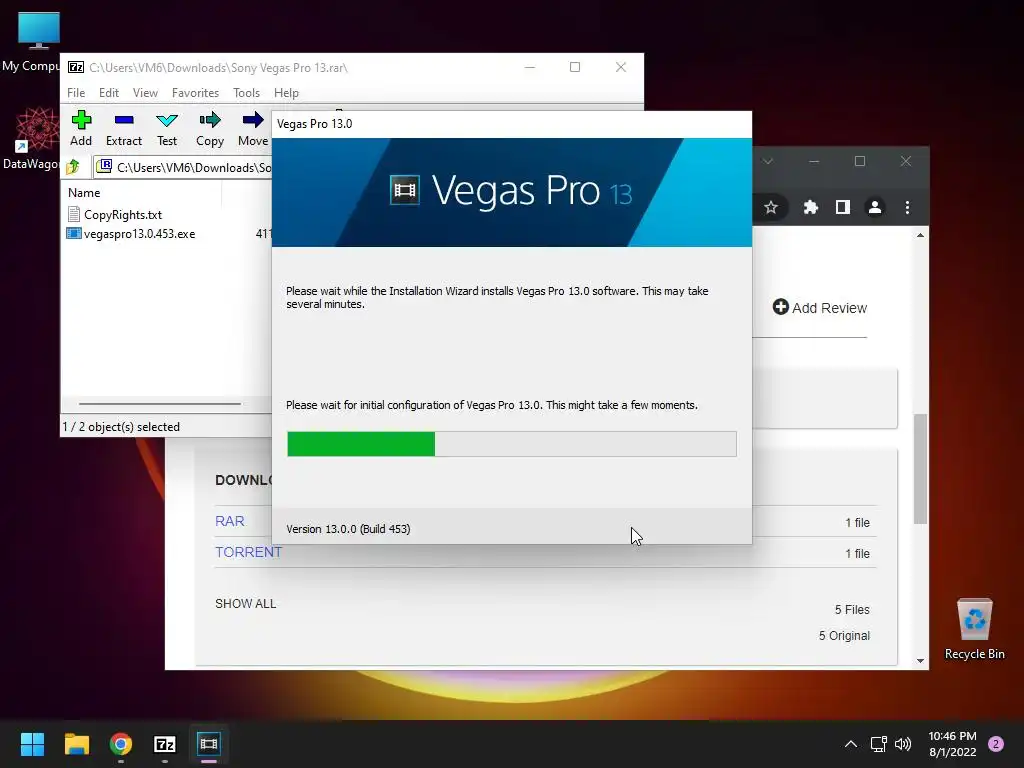Open the Favorites menu in 7-Zip
This screenshot has height=768, width=1024.
[195, 93]
